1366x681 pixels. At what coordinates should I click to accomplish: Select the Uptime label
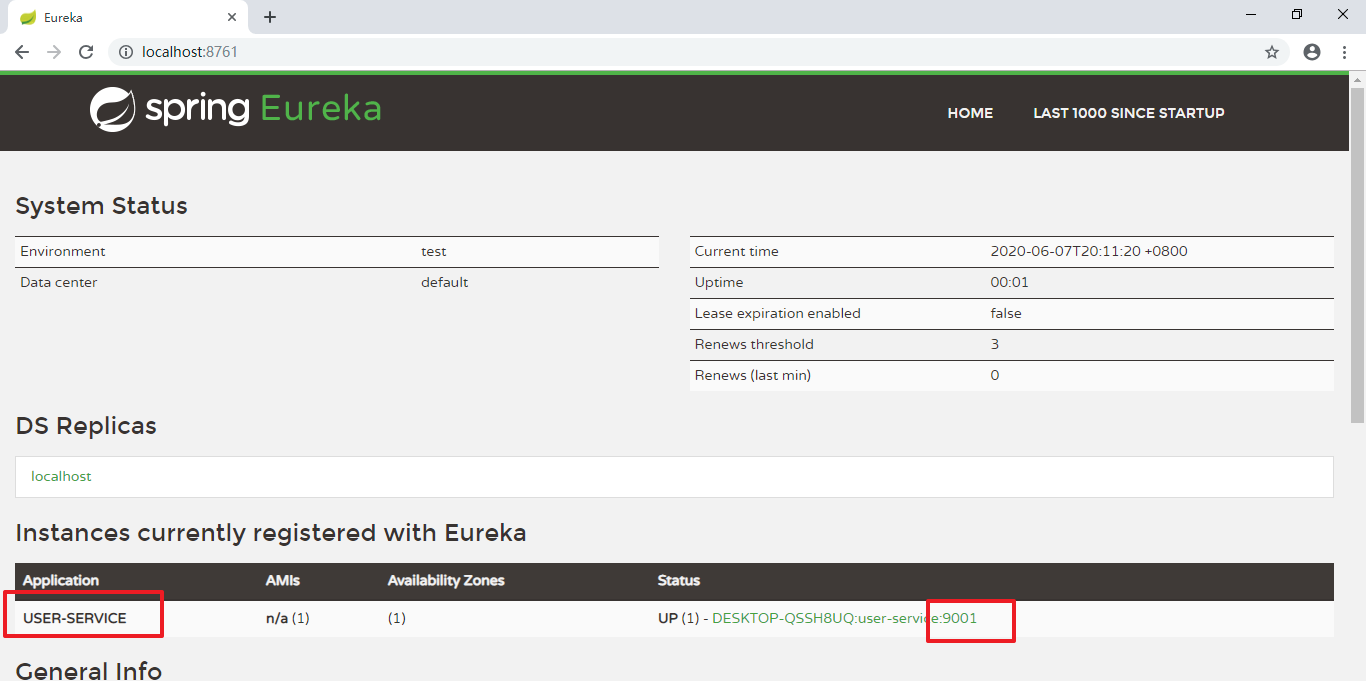pyautogui.click(x=719, y=282)
